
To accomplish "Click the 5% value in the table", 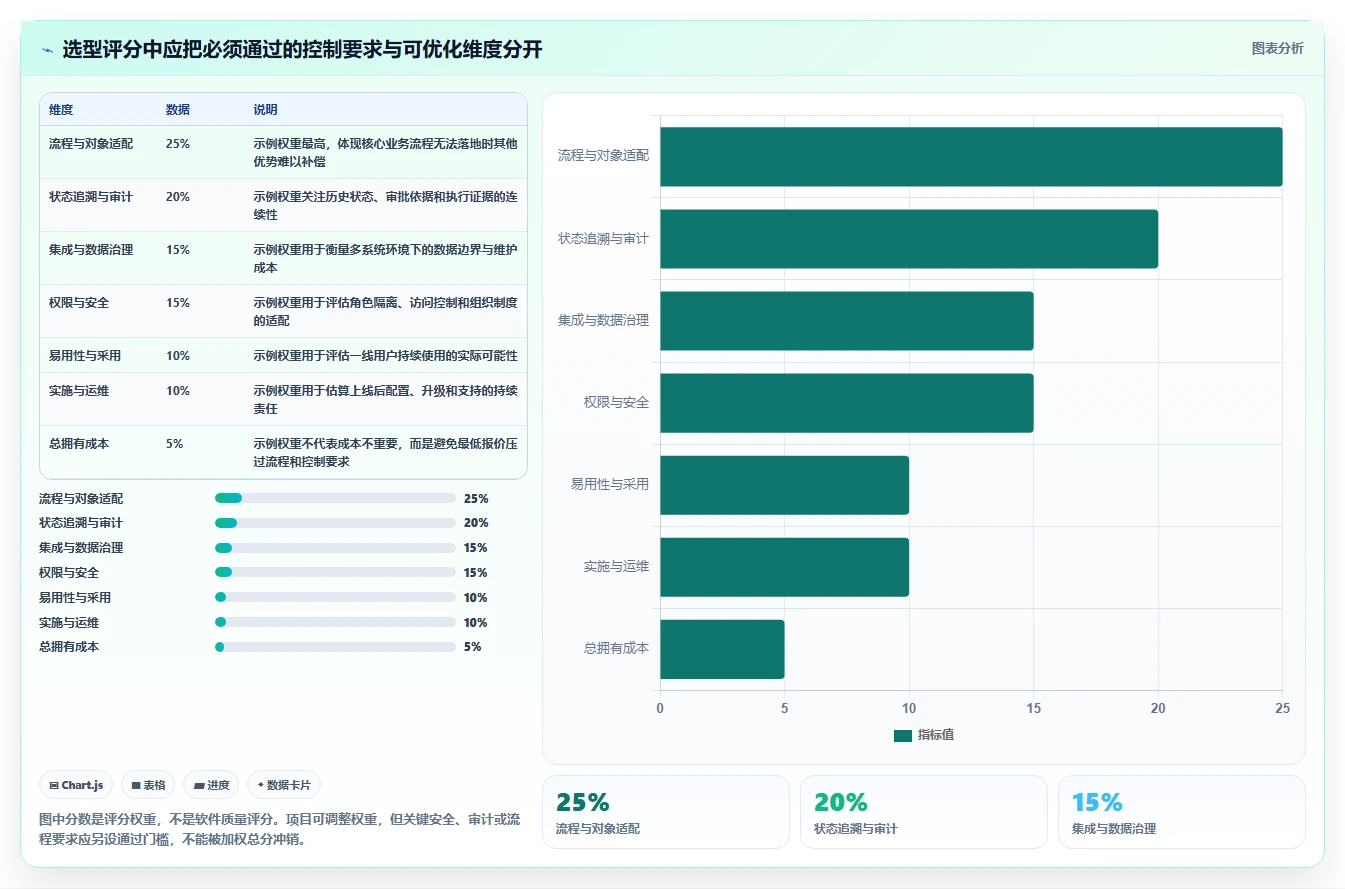I will coord(175,444).
